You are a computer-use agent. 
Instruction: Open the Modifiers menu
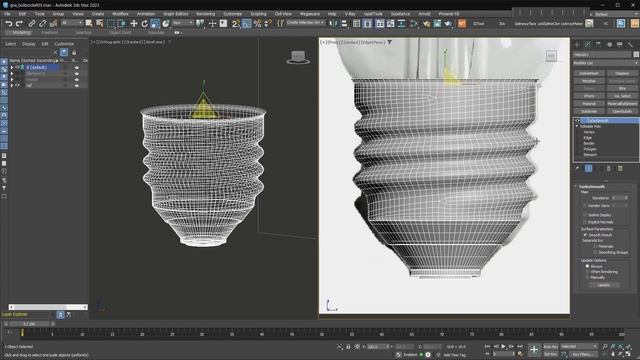click(x=120, y=14)
